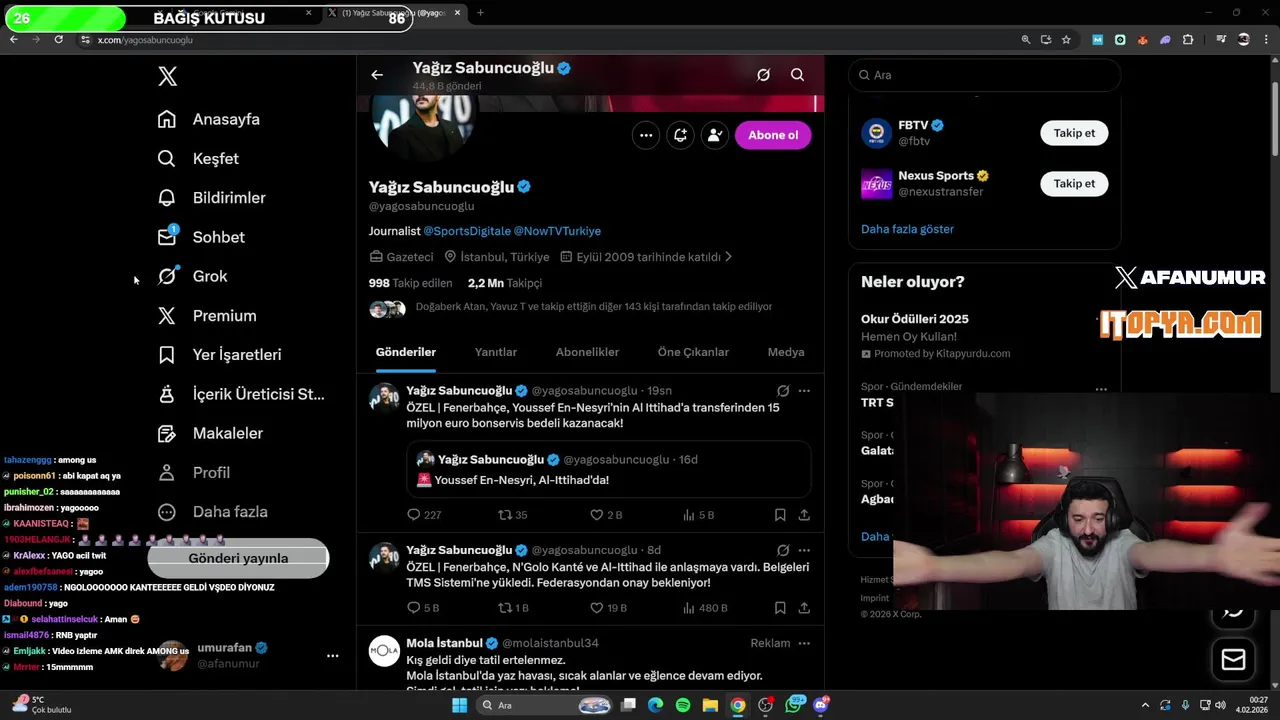Open the X logo home icon
1280x720 pixels.
tap(167, 76)
